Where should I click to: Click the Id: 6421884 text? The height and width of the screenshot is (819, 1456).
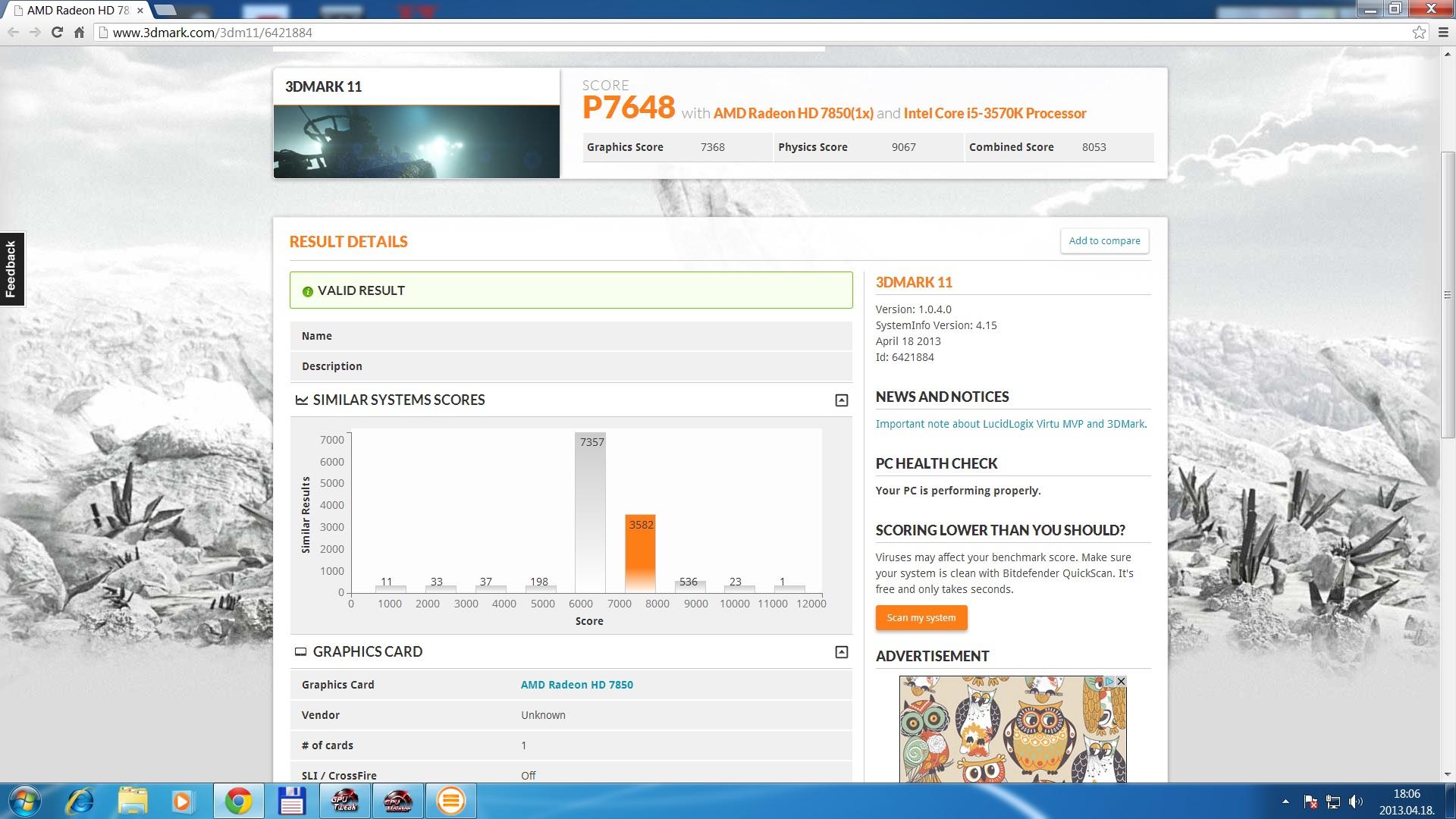point(905,357)
